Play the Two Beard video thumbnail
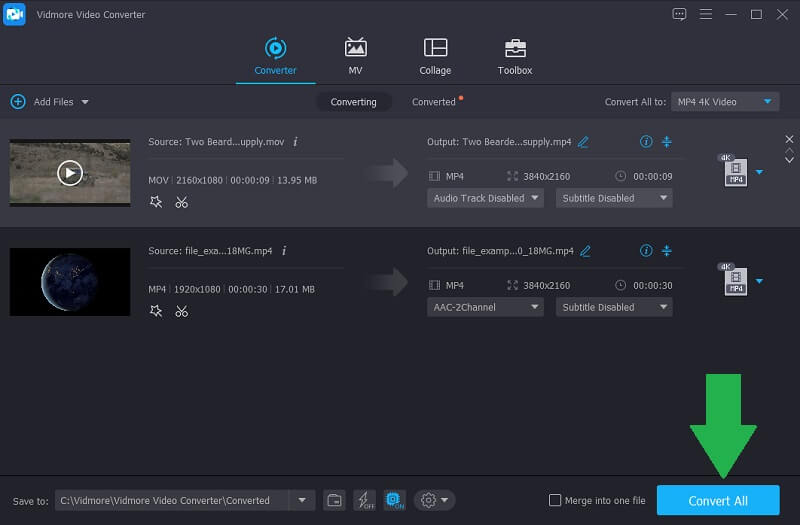800x525 pixels. pyautogui.click(x=69, y=173)
